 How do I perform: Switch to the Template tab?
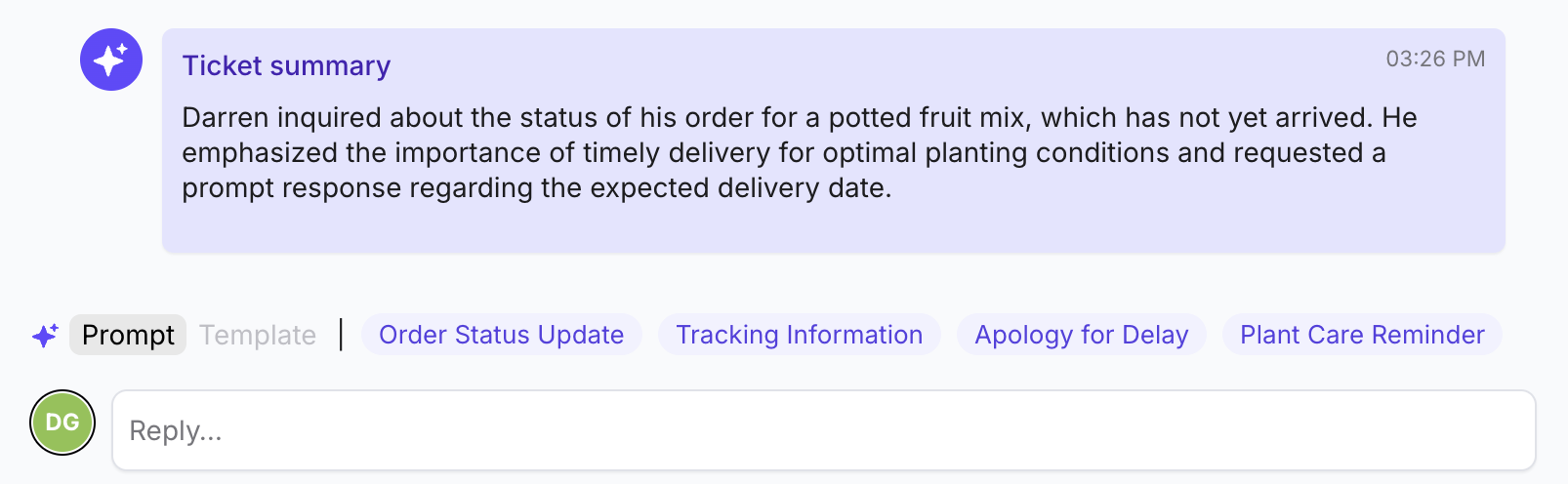click(x=258, y=335)
